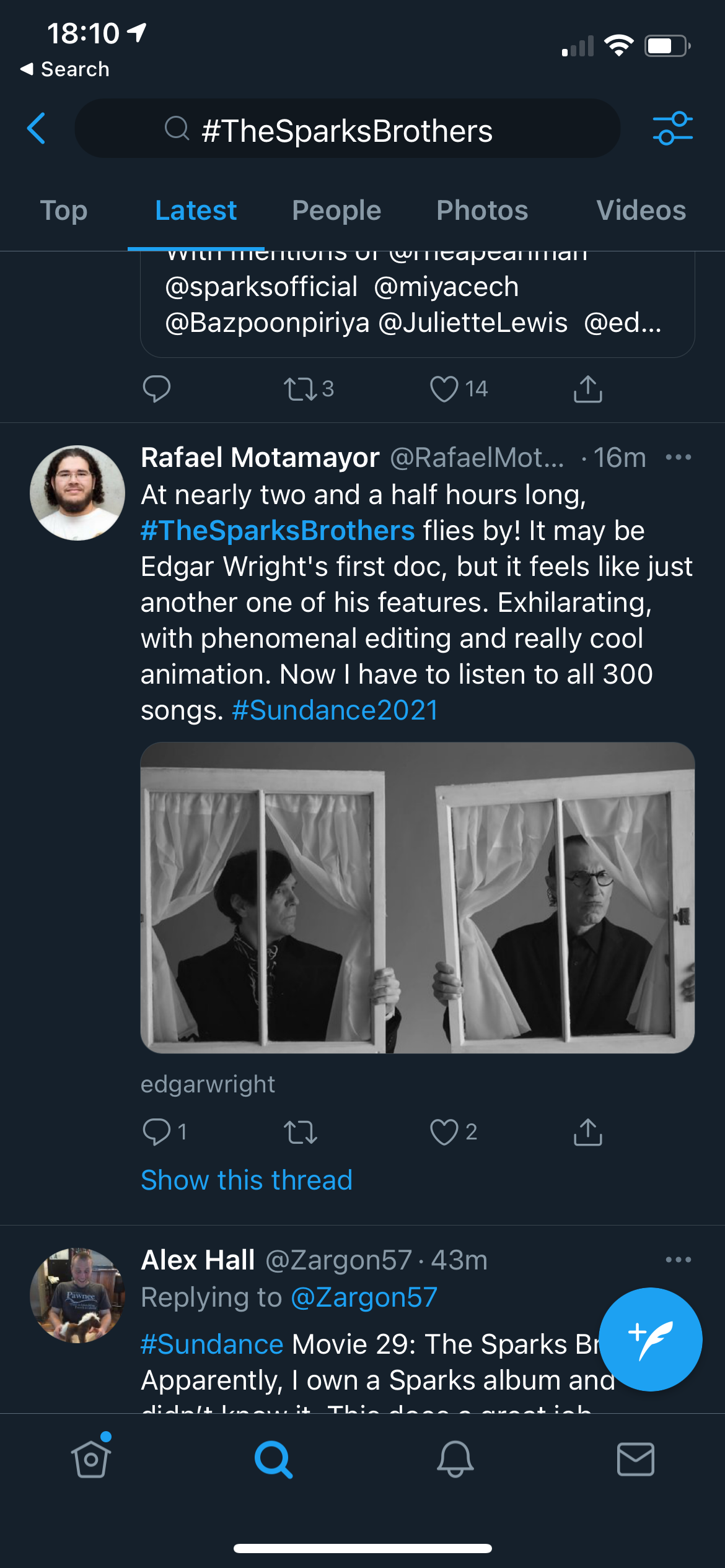The height and width of the screenshot is (1568, 725).
Task: Tap the compose tweet floating button
Action: [650, 1339]
